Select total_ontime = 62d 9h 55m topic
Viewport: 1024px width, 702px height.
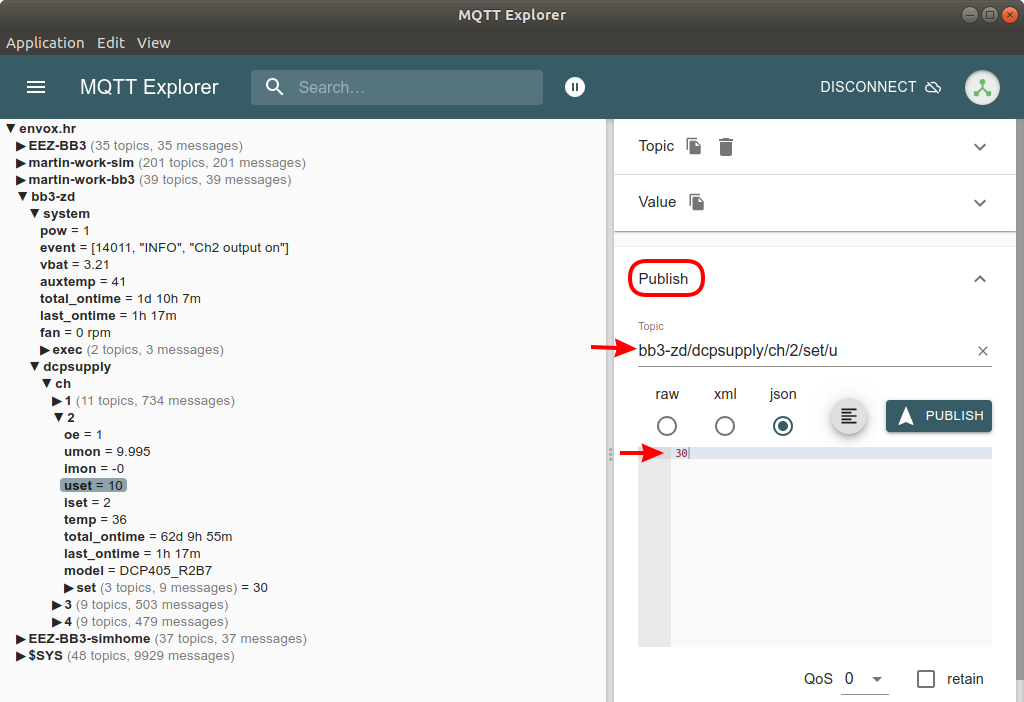click(148, 537)
